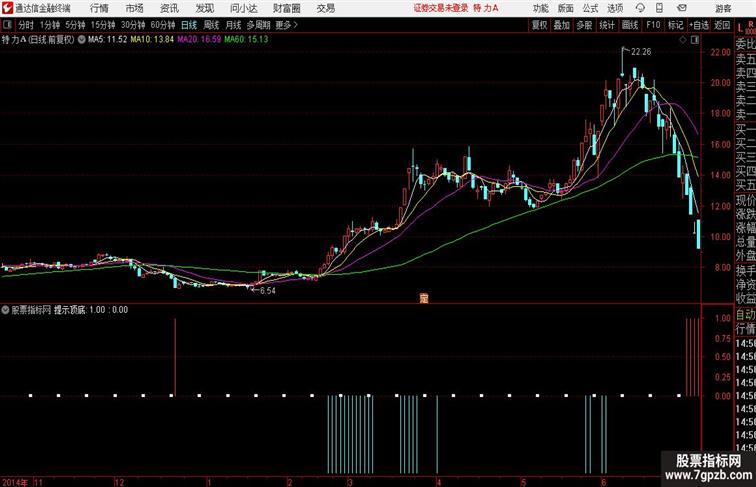This screenshot has height=487, width=756.
Task: Click the 2014年 date axis label
Action: 15,482
